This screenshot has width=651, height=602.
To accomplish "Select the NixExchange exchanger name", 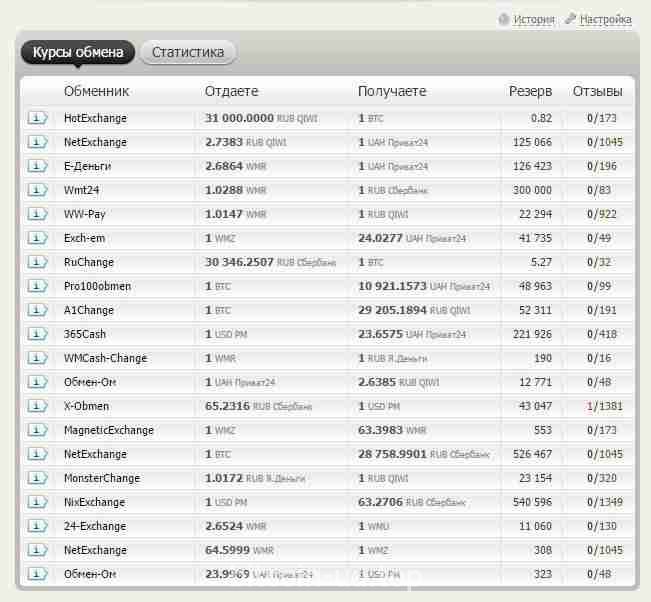I will coord(94,502).
